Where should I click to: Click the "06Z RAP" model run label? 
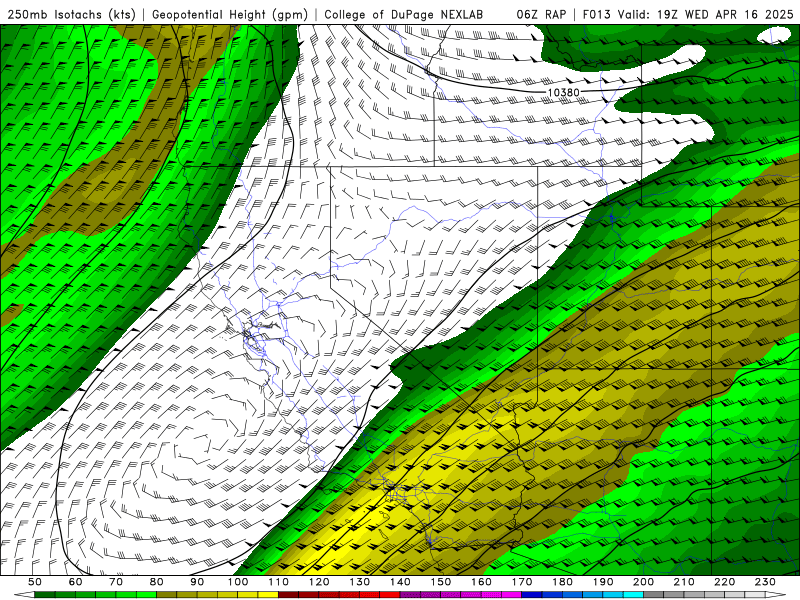coord(541,14)
